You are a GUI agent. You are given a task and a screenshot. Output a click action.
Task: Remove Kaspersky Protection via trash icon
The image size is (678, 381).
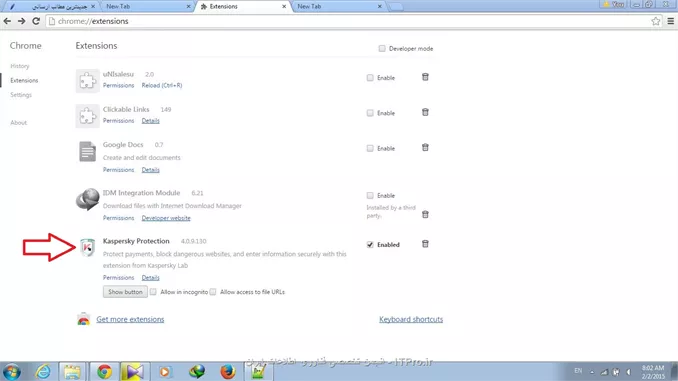pos(425,244)
